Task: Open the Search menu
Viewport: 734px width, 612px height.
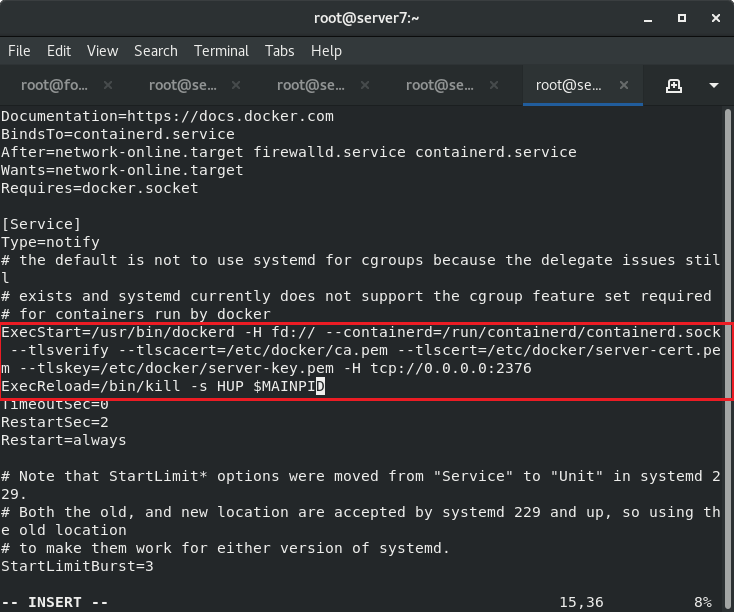Action: tap(156, 51)
